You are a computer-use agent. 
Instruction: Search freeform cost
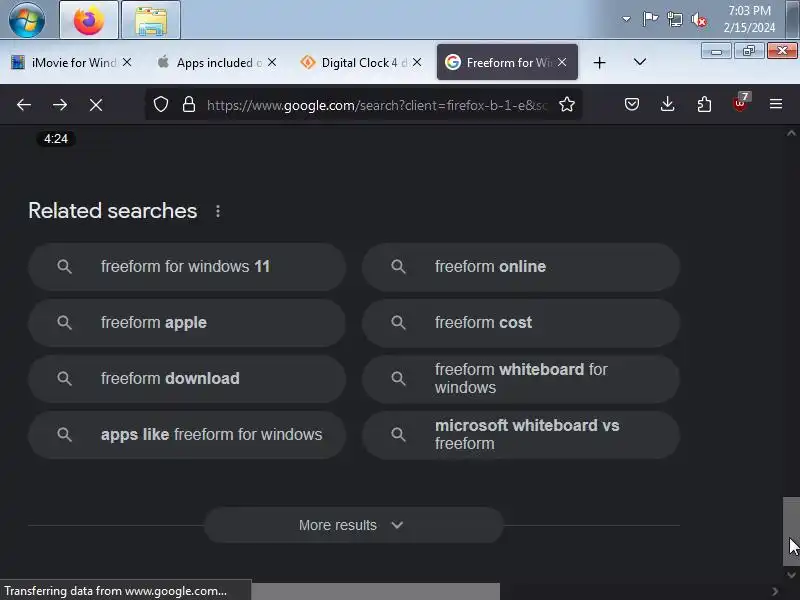click(520, 323)
